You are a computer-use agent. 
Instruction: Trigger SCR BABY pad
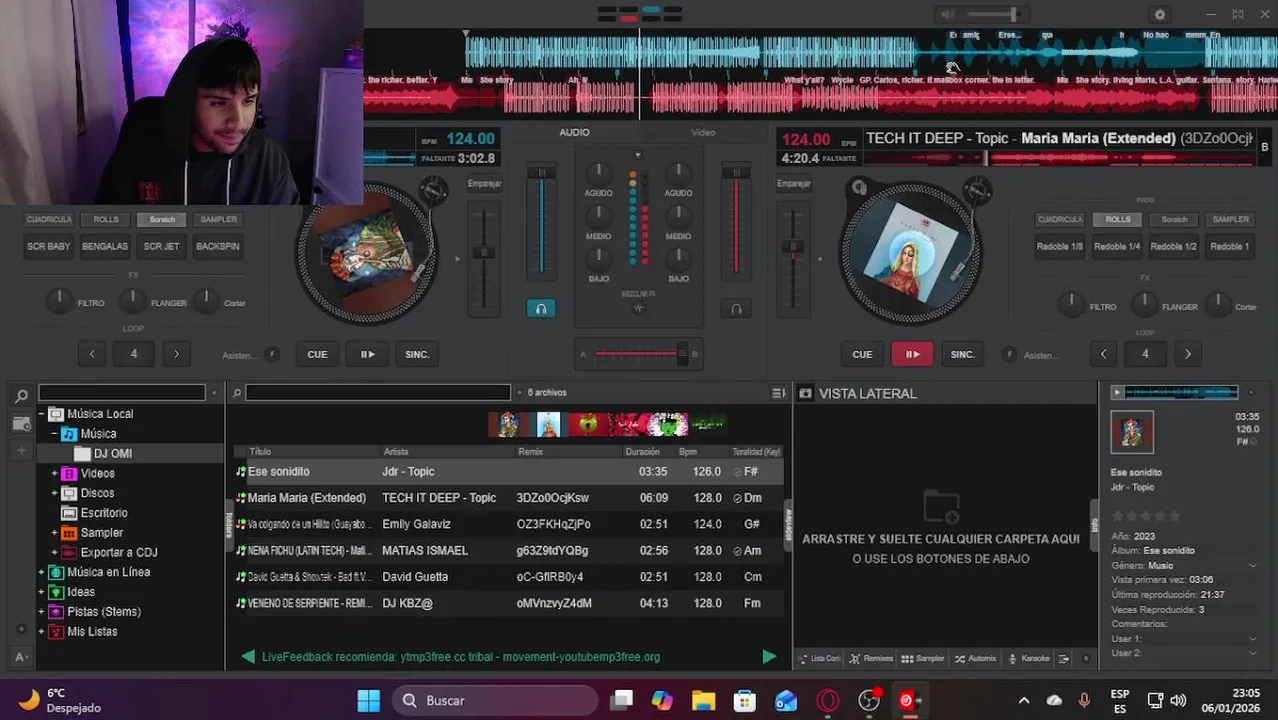tap(49, 246)
